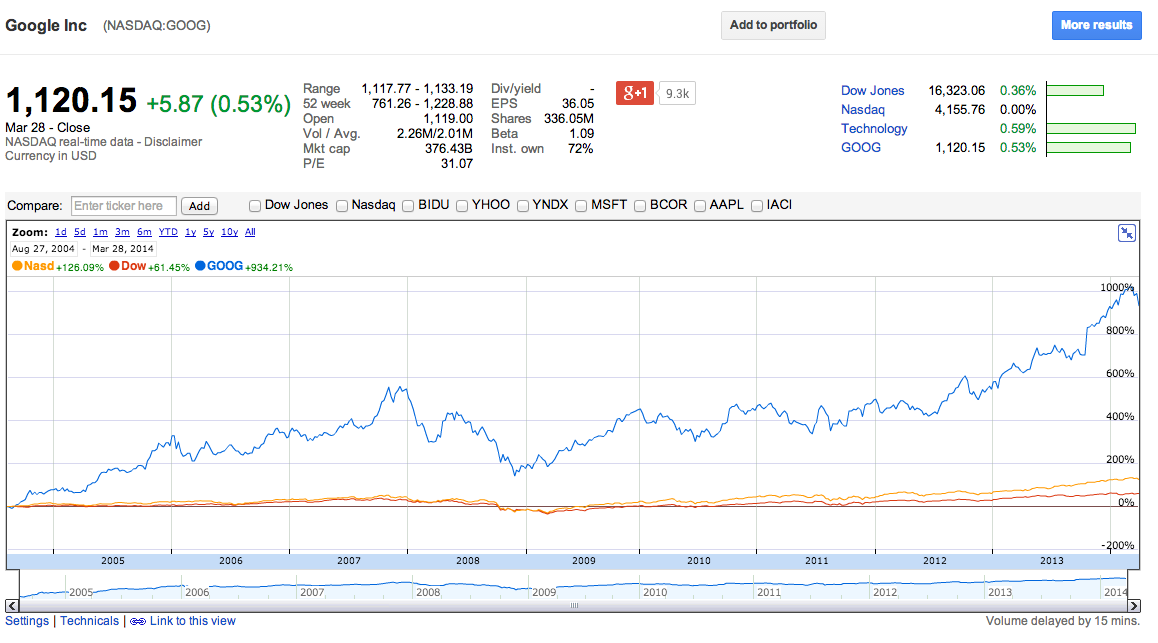Click the EPS value 36.05
Image resolution: width=1158 pixels, height=643 pixels.
[x=578, y=104]
